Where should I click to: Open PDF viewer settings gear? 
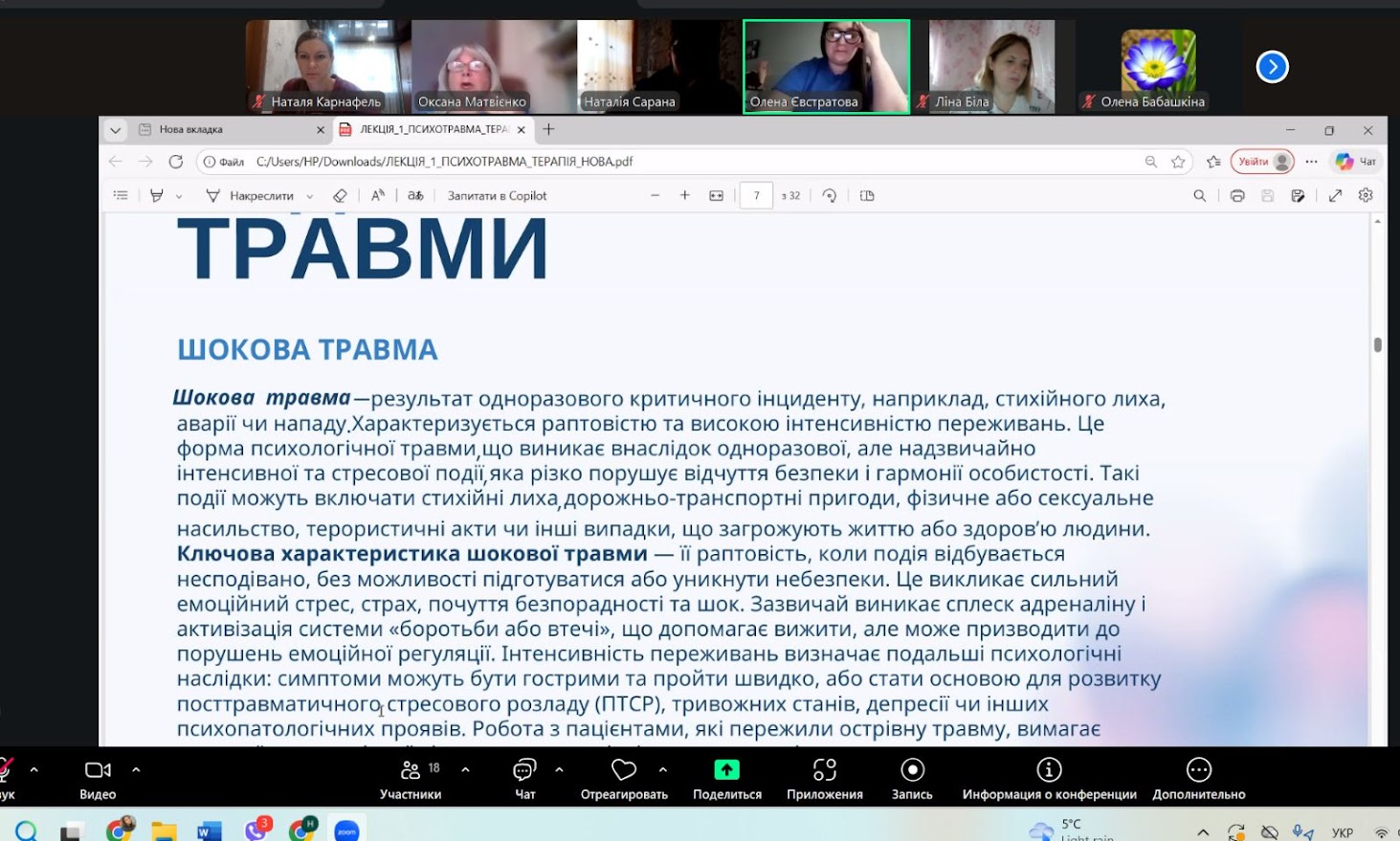click(x=1366, y=196)
